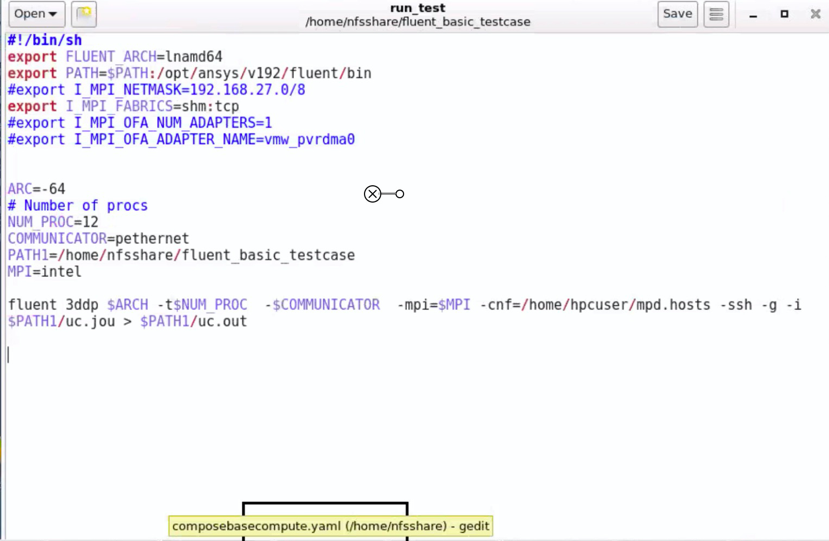The width and height of the screenshot is (829, 541).
Task: Click the ARC=-64 line
Action: click(36, 189)
